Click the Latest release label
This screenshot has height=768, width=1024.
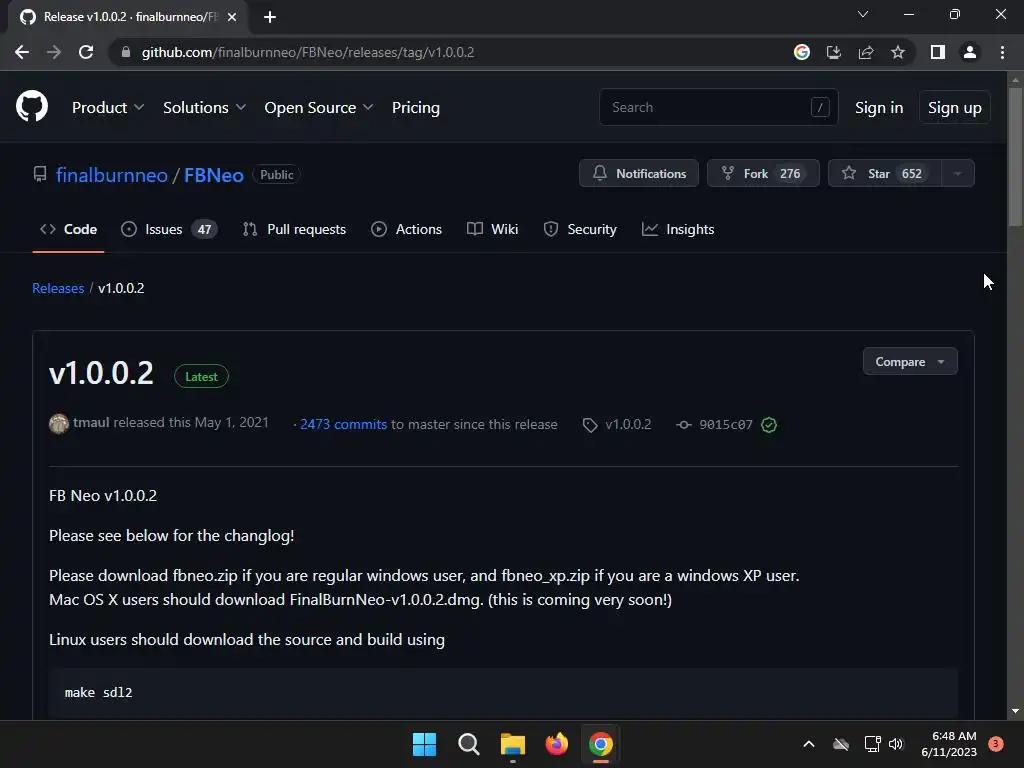point(201,376)
